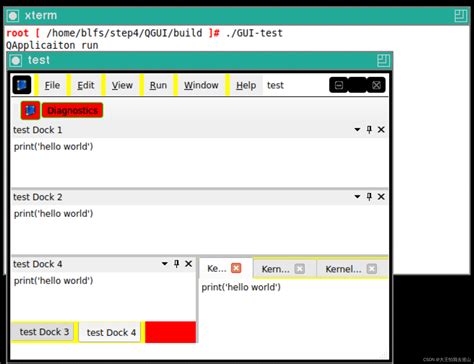Viewport: 474px width, 364px height.
Task: Click the red Diagnostics button
Action: tap(72, 110)
